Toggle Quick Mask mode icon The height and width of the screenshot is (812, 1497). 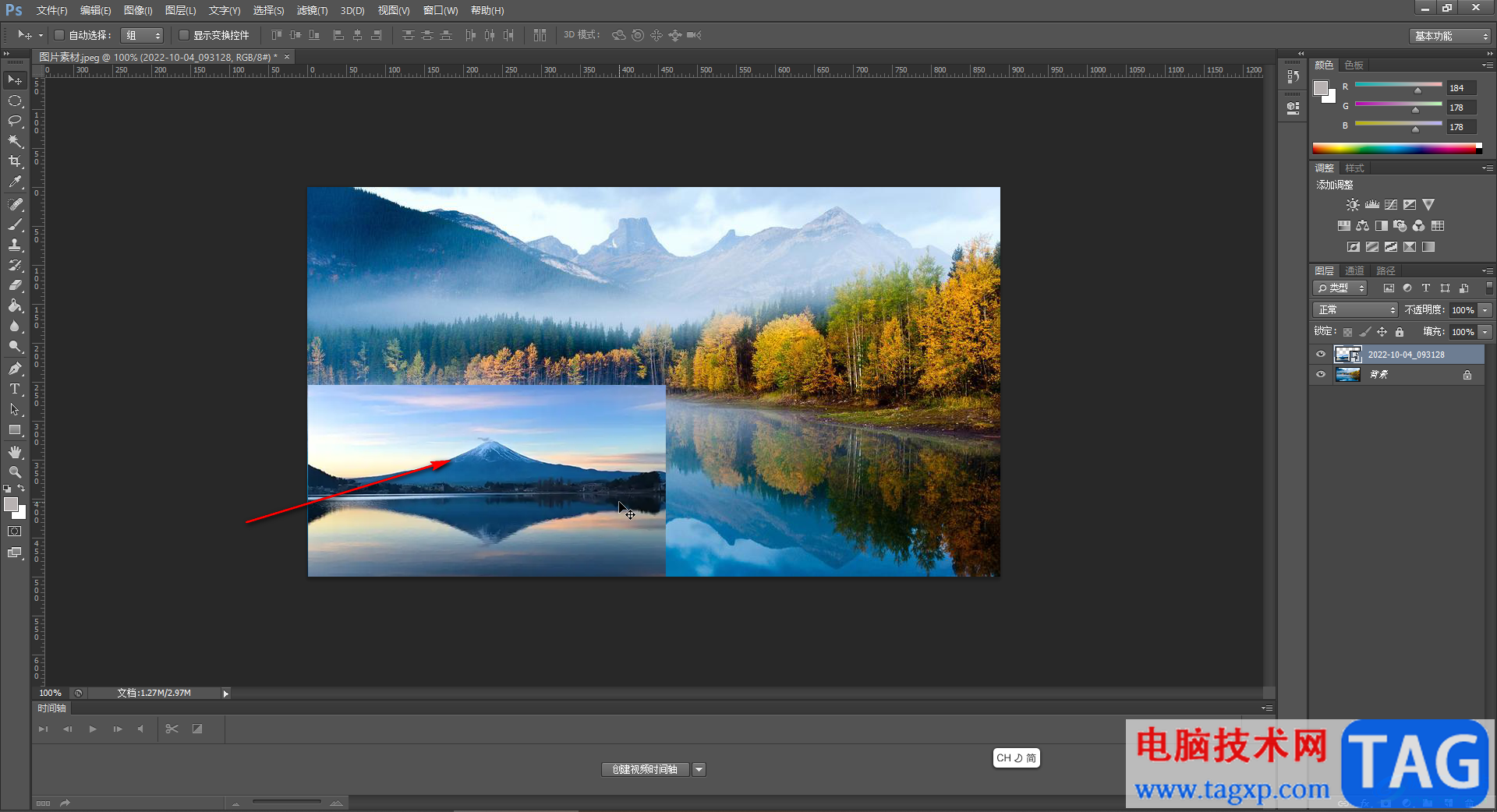tap(15, 531)
